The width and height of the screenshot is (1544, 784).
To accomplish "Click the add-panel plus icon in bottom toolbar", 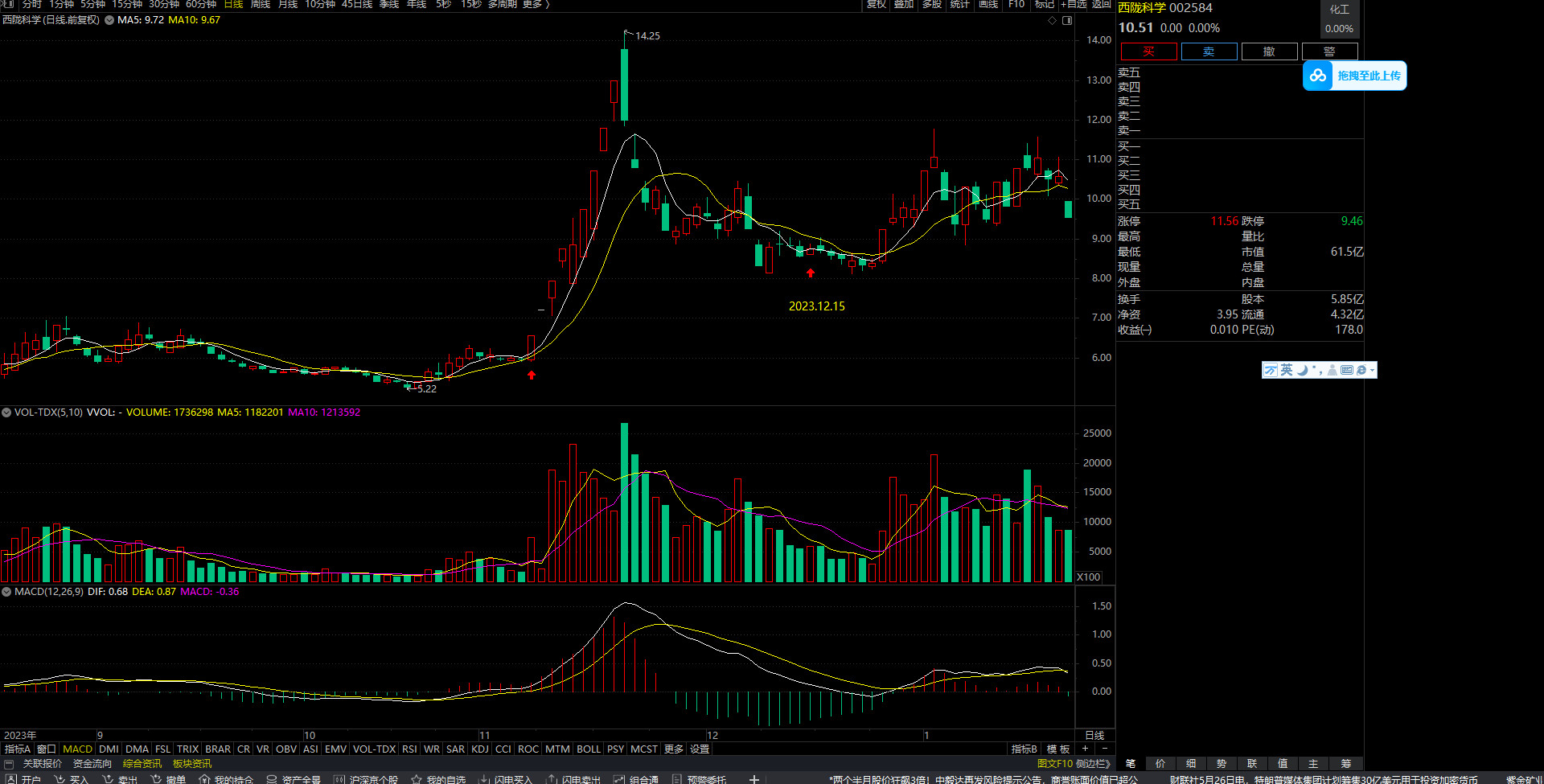I will (x=754, y=779).
